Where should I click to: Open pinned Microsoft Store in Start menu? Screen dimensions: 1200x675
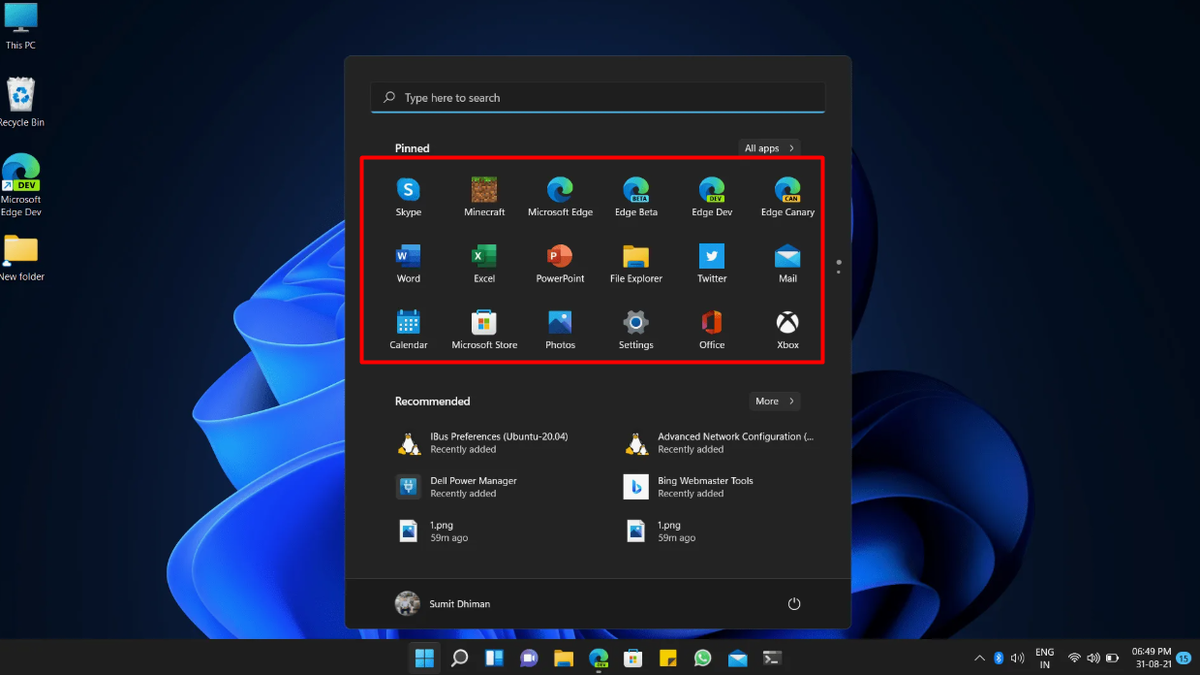click(484, 329)
